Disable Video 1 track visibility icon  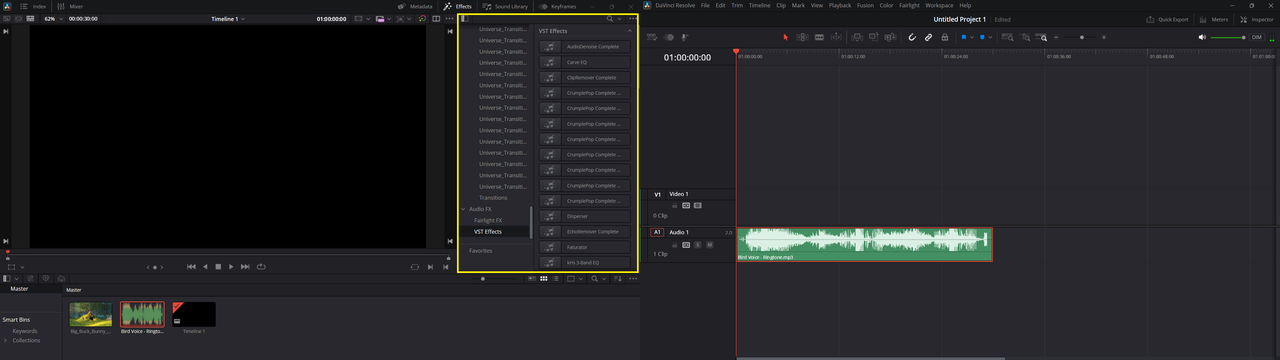coord(697,205)
